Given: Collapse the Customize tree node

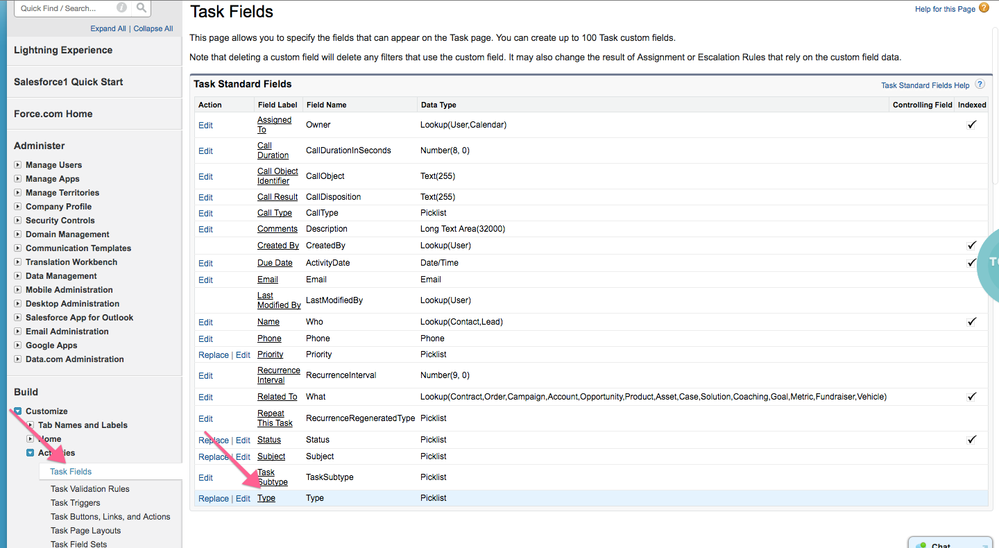Looking at the screenshot, I should (x=18, y=411).
